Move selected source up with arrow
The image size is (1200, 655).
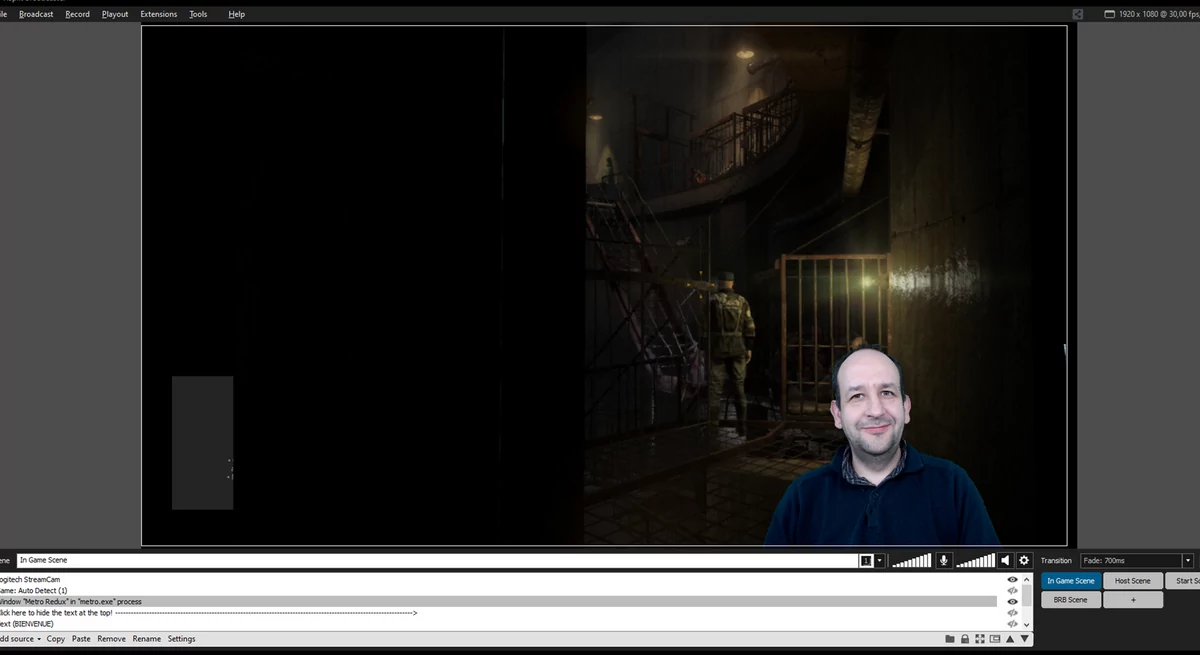[x=1010, y=639]
